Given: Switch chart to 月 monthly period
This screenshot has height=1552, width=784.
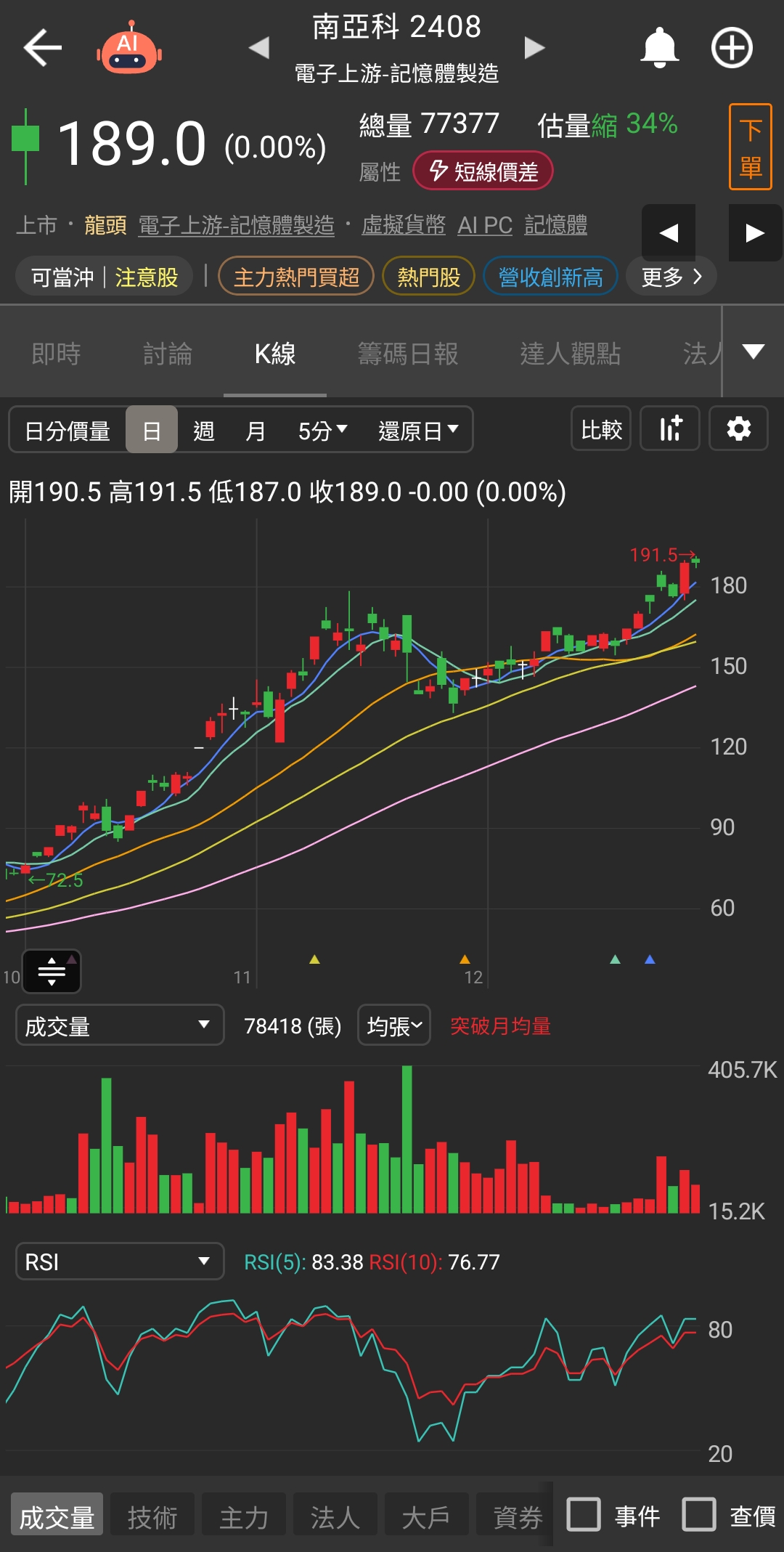Looking at the screenshot, I should 256,431.
